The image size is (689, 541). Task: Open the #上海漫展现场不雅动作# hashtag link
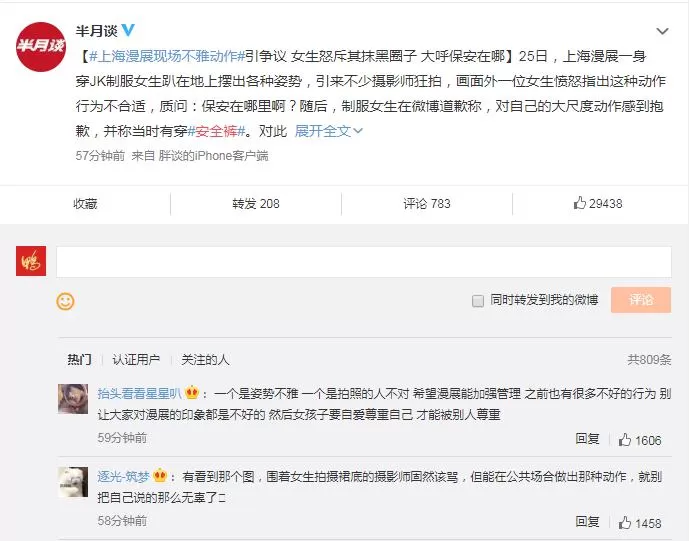tap(167, 56)
